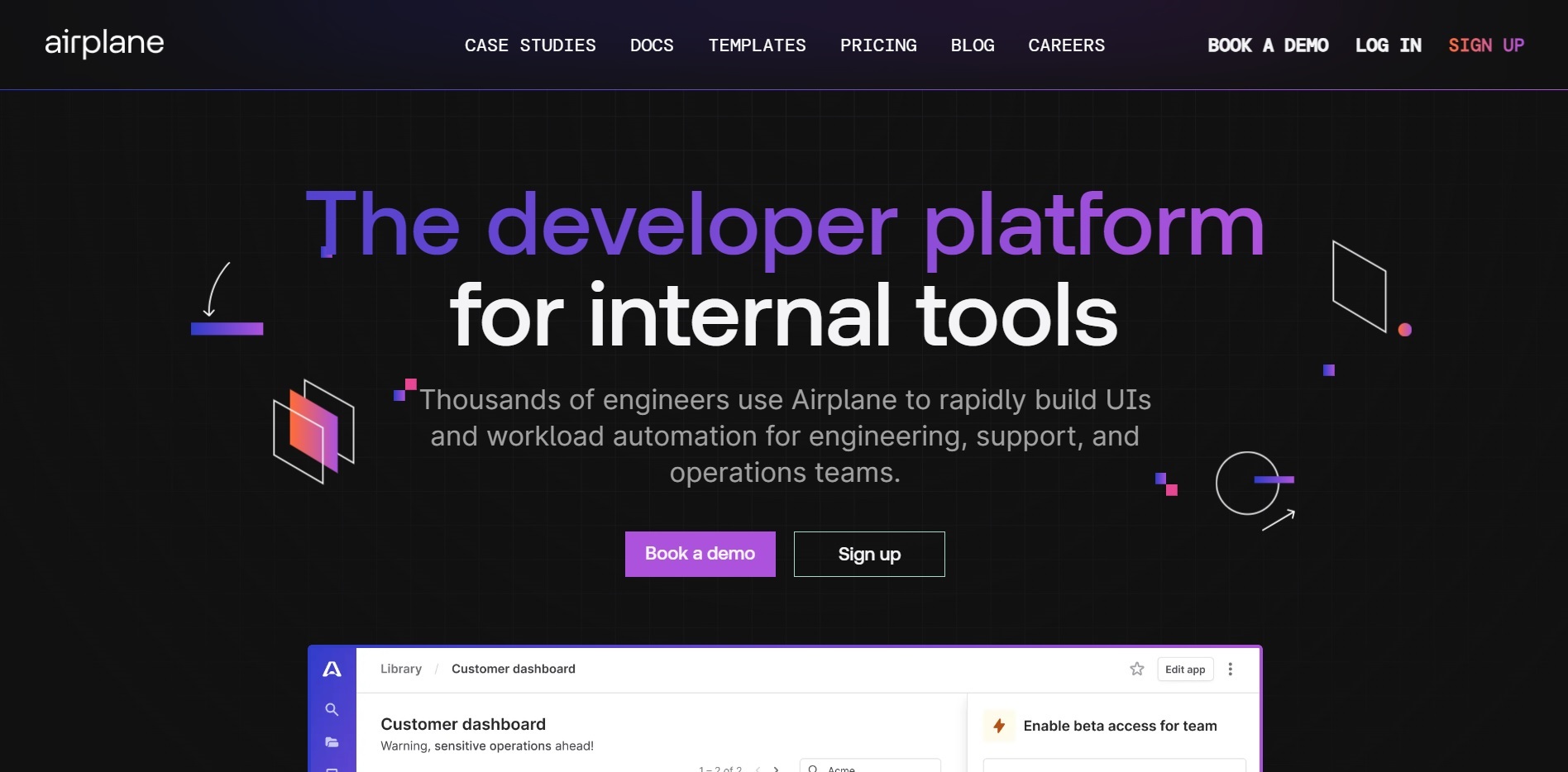Open the Pricing page
Viewport: 1568px width, 772px height.
pyautogui.click(x=878, y=45)
